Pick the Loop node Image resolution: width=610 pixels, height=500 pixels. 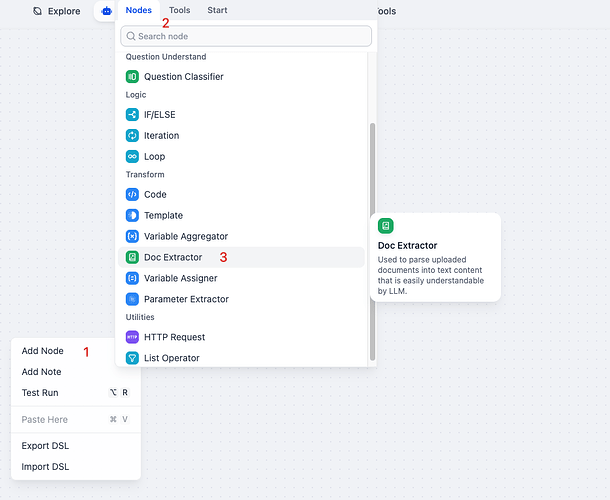(241, 156)
